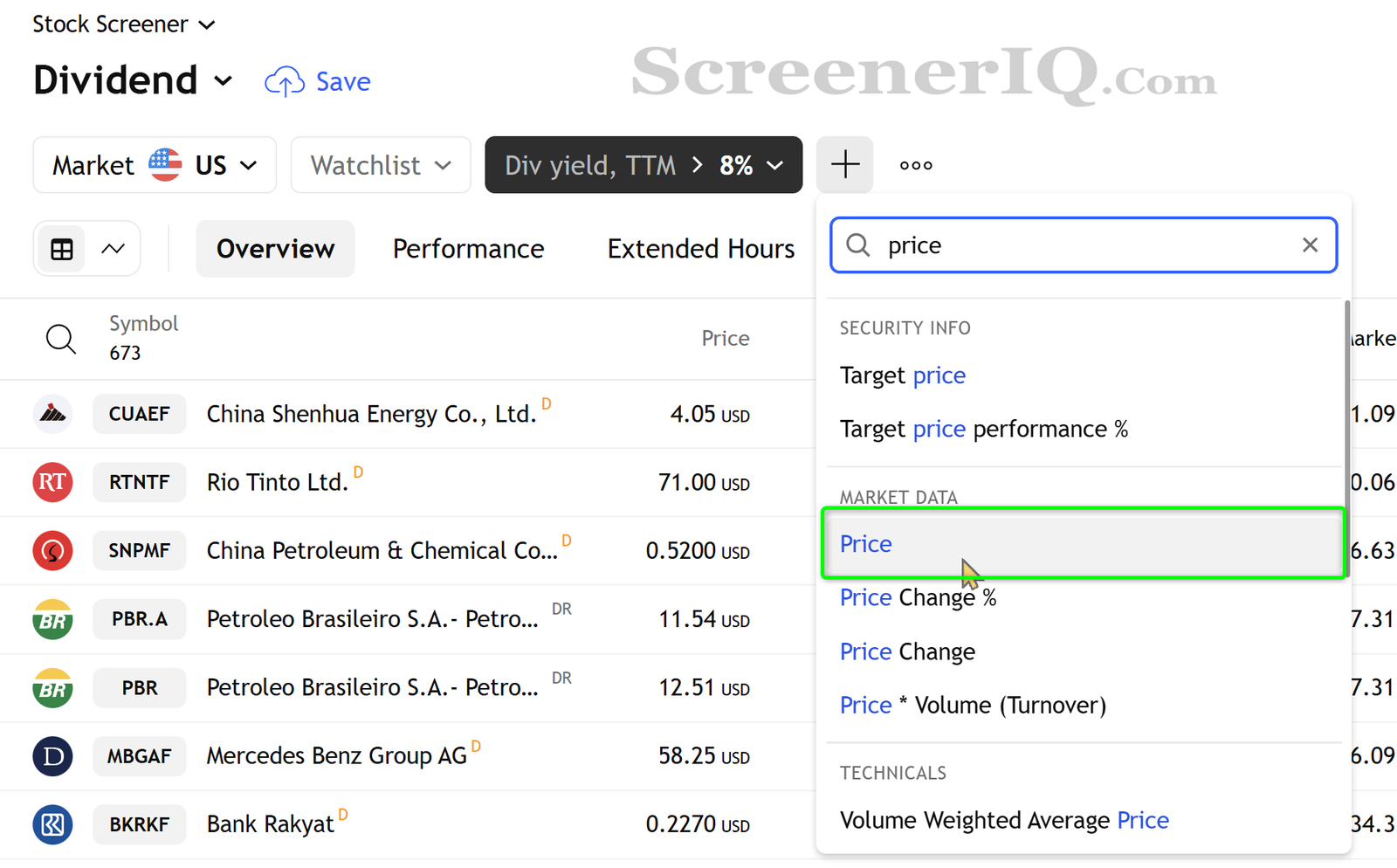Click the PBR.A ticker badge

140,619
